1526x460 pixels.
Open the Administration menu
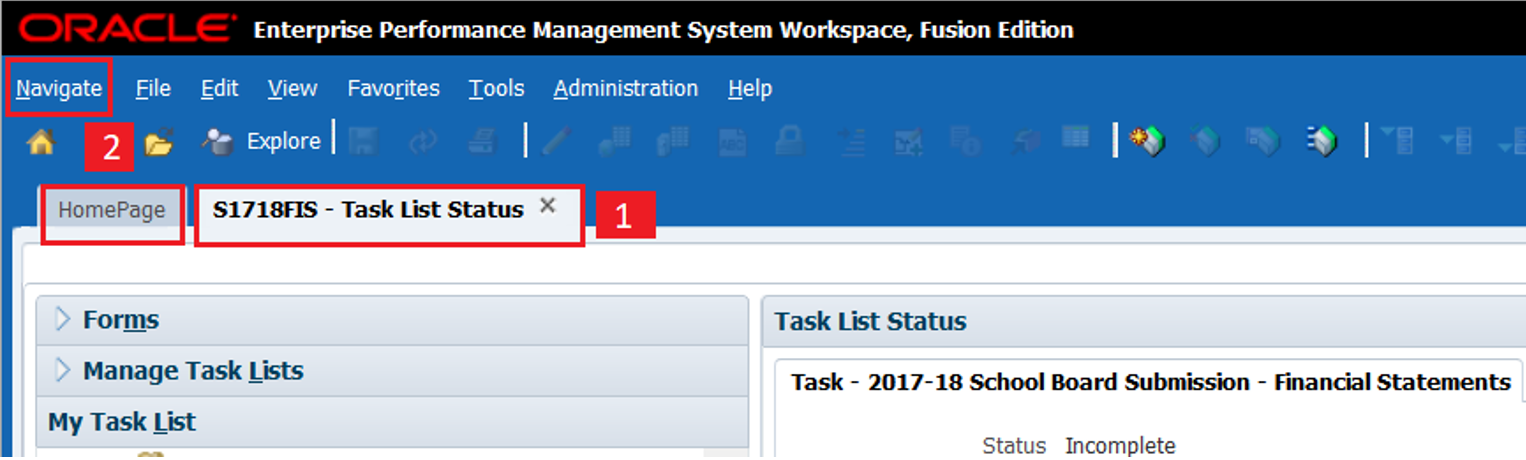click(x=625, y=89)
